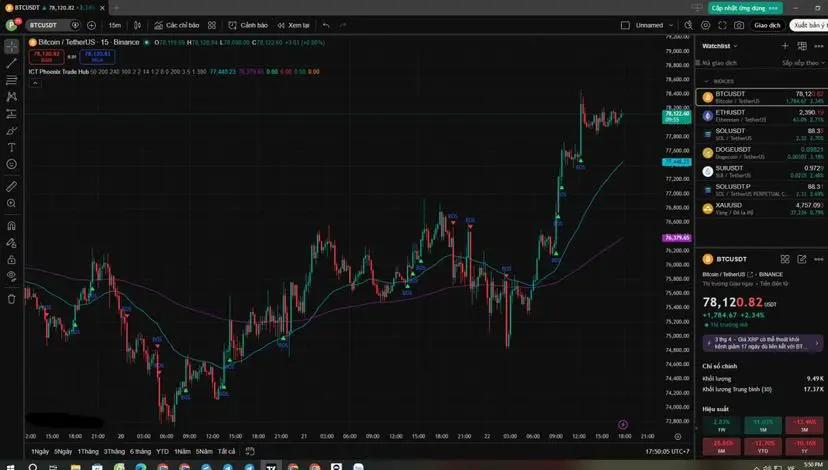The height and width of the screenshot is (470, 828).
Task: Click the redo arrow
Action: pos(343,25)
